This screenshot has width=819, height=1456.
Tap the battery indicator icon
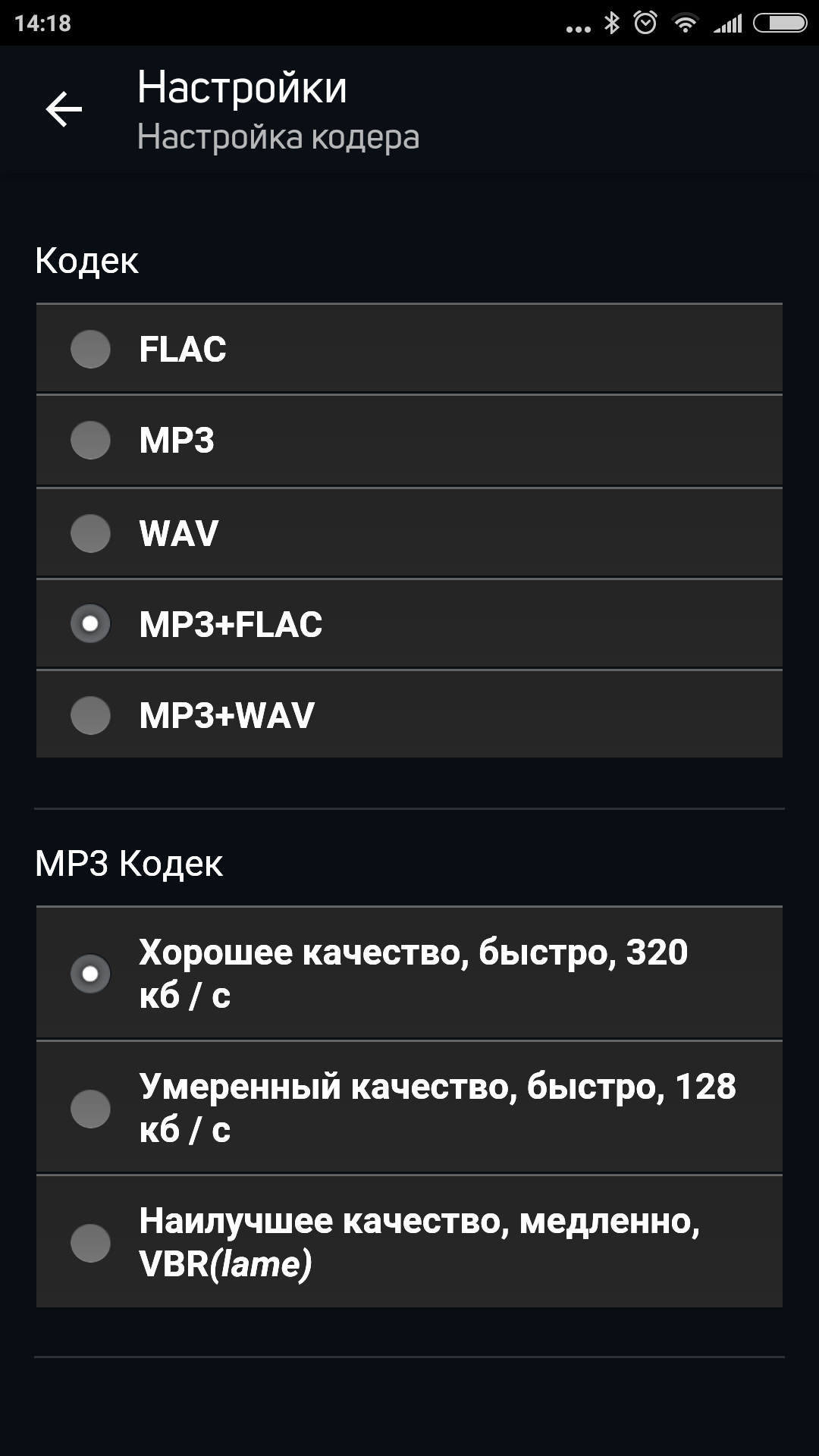click(x=780, y=24)
